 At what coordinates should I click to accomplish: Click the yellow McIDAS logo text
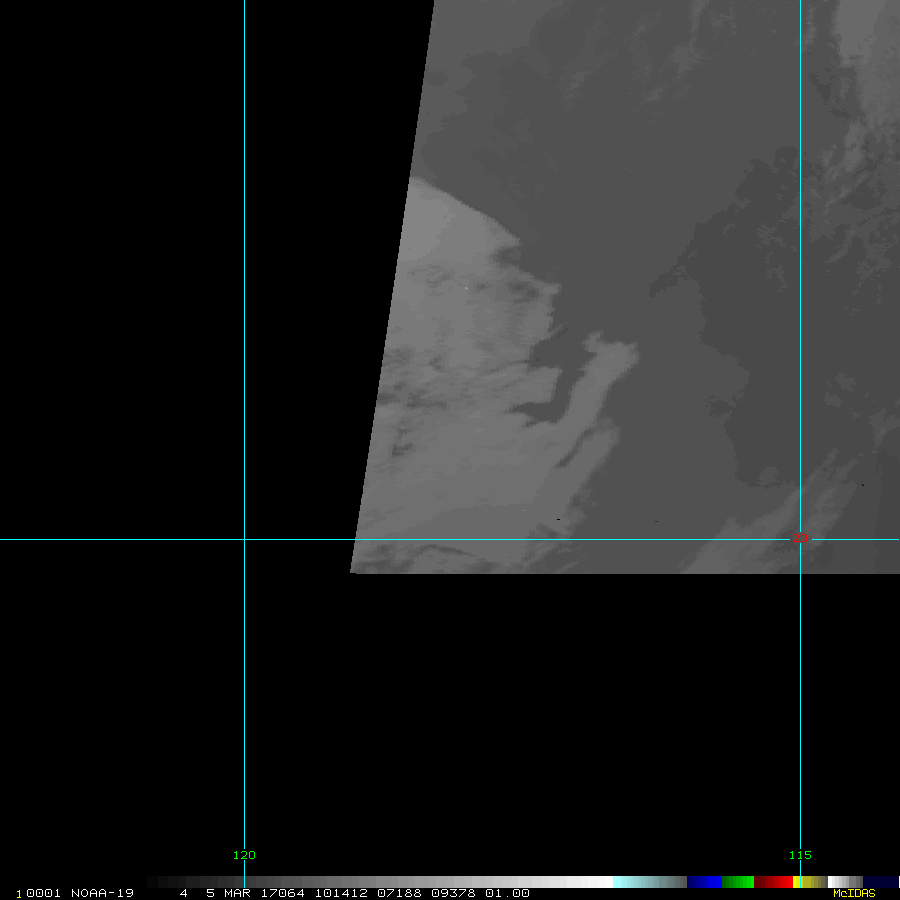pos(854,893)
